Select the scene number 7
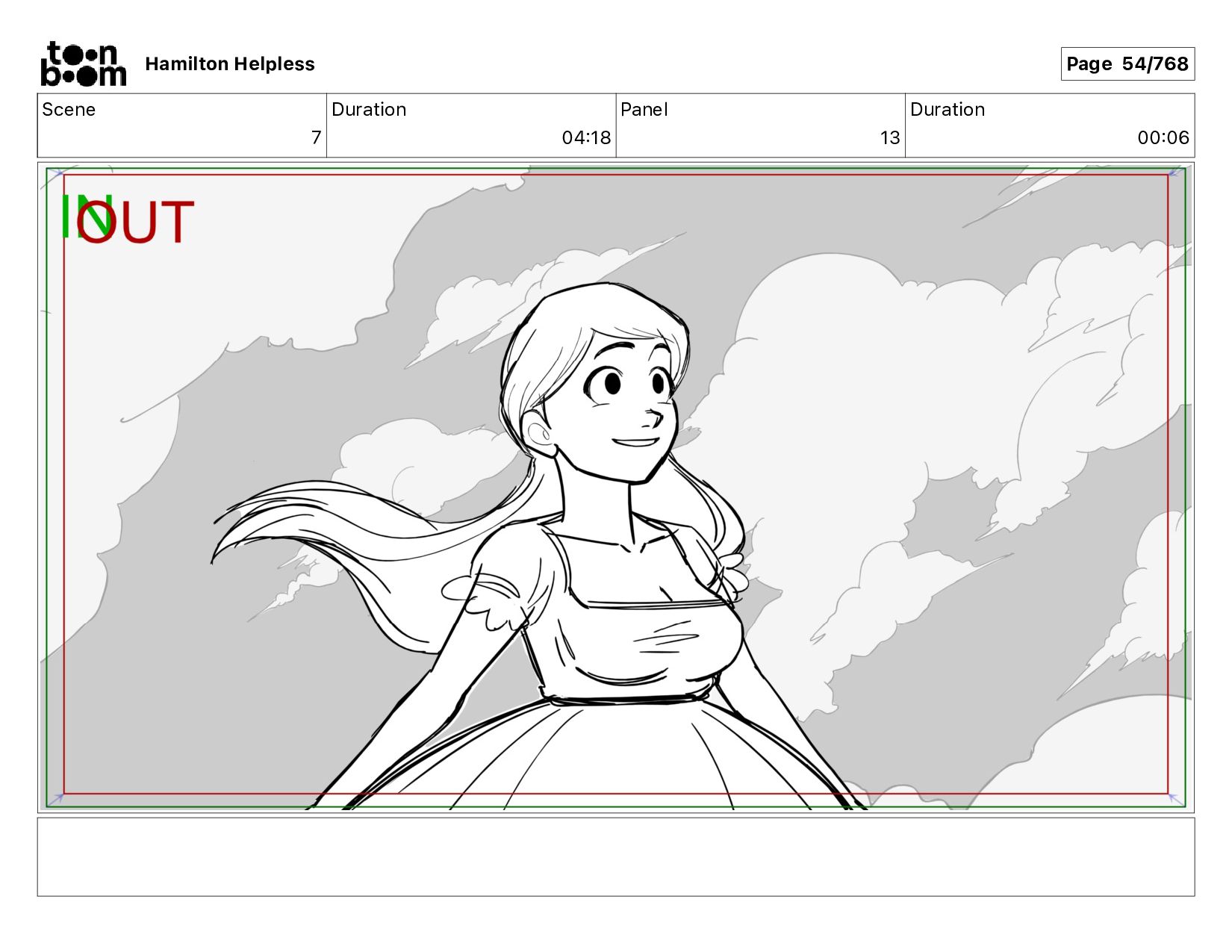This screenshot has height=952, width=1232. pos(317,137)
